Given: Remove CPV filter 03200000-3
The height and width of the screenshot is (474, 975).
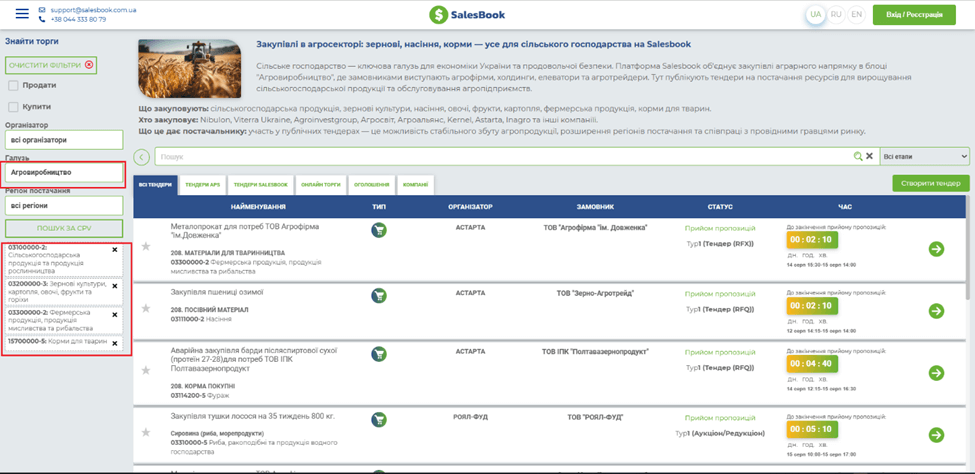Looking at the screenshot, I should pyautogui.click(x=114, y=286).
